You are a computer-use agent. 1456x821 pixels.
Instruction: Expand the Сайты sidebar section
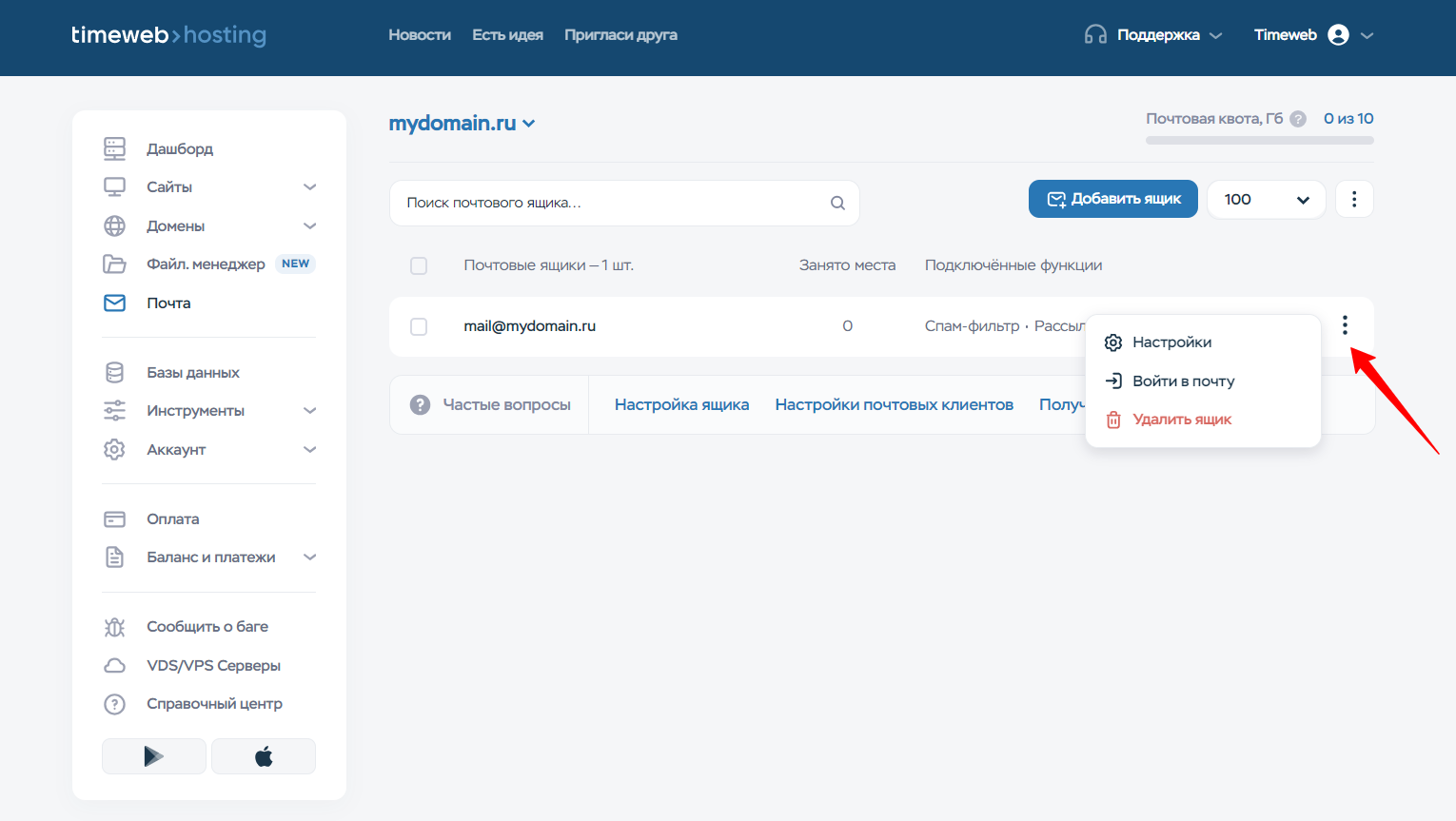309,187
